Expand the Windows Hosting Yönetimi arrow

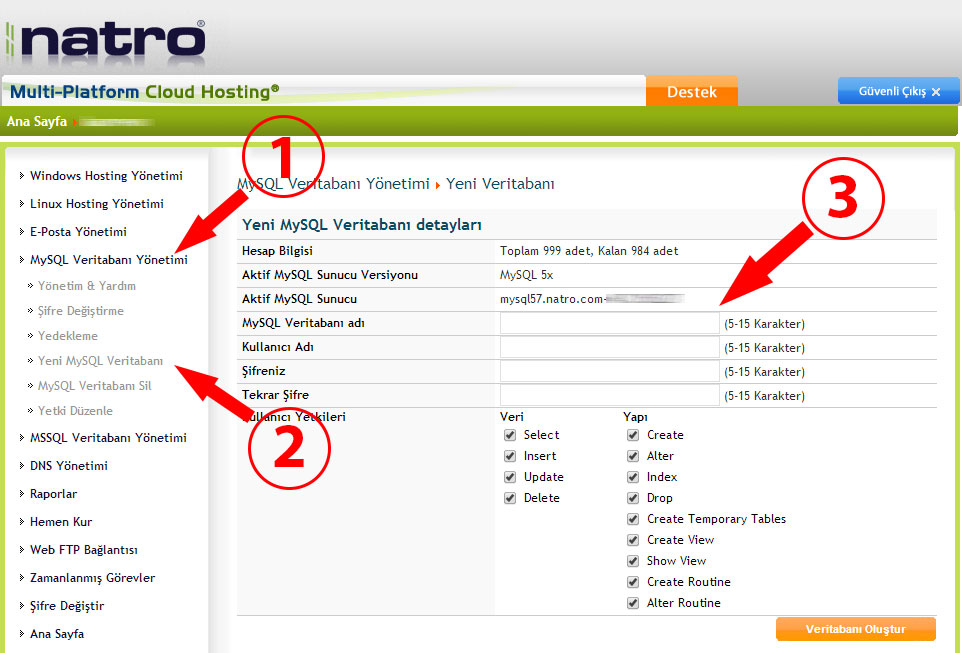pos(21,176)
